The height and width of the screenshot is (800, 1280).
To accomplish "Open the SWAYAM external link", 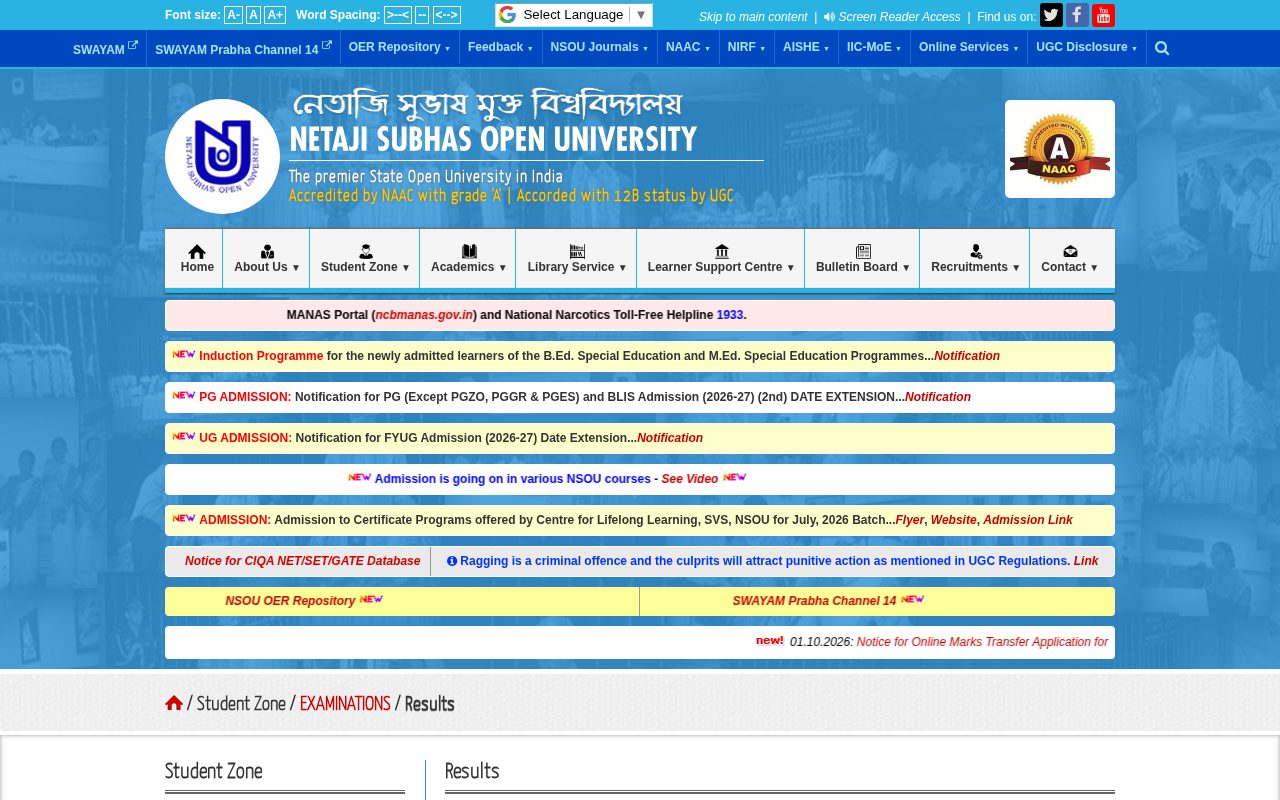I will pos(105,49).
